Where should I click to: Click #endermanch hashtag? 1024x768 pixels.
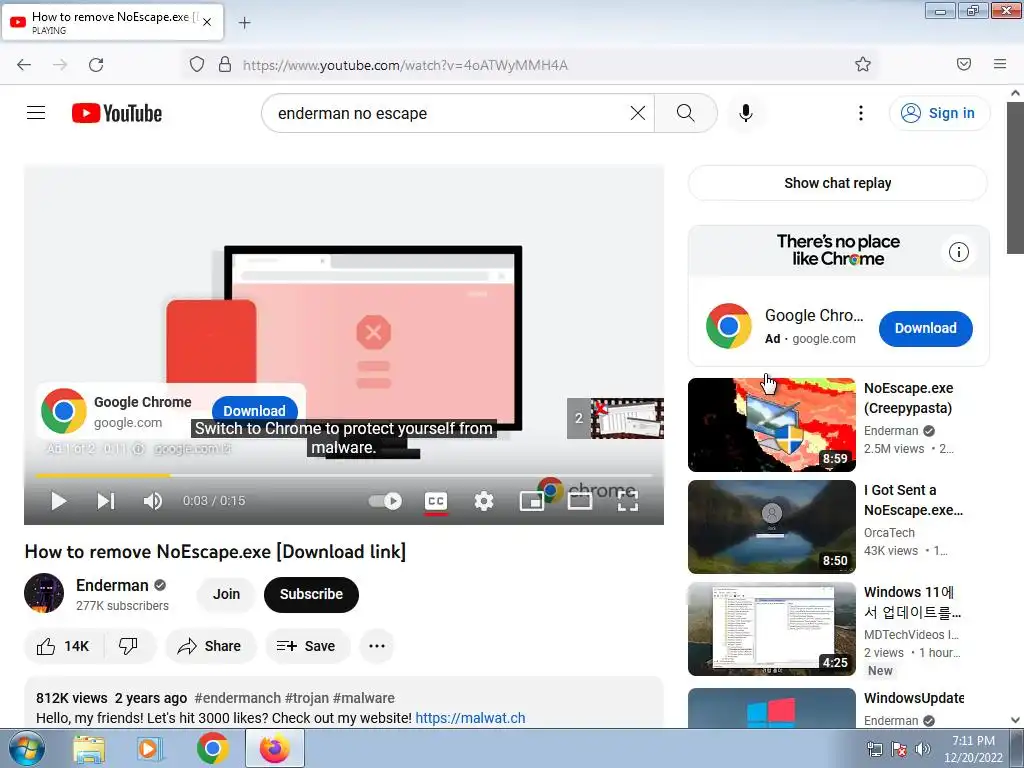[x=238, y=698]
